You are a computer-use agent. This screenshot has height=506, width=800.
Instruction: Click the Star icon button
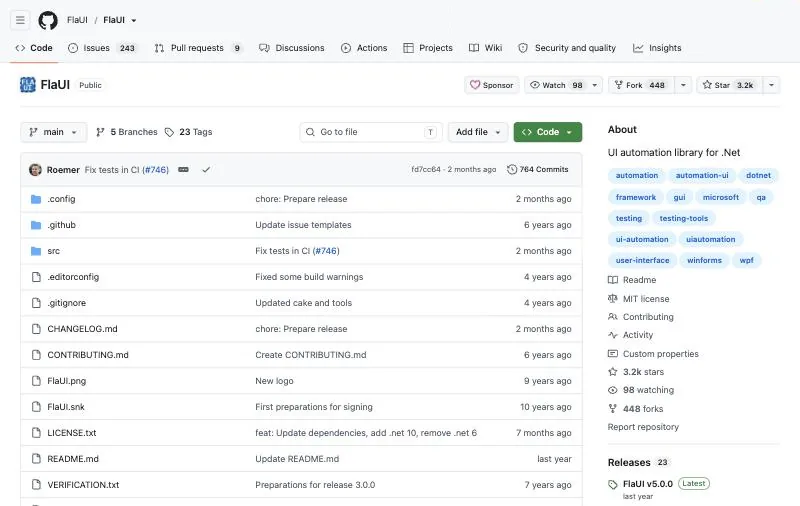[x=729, y=85]
